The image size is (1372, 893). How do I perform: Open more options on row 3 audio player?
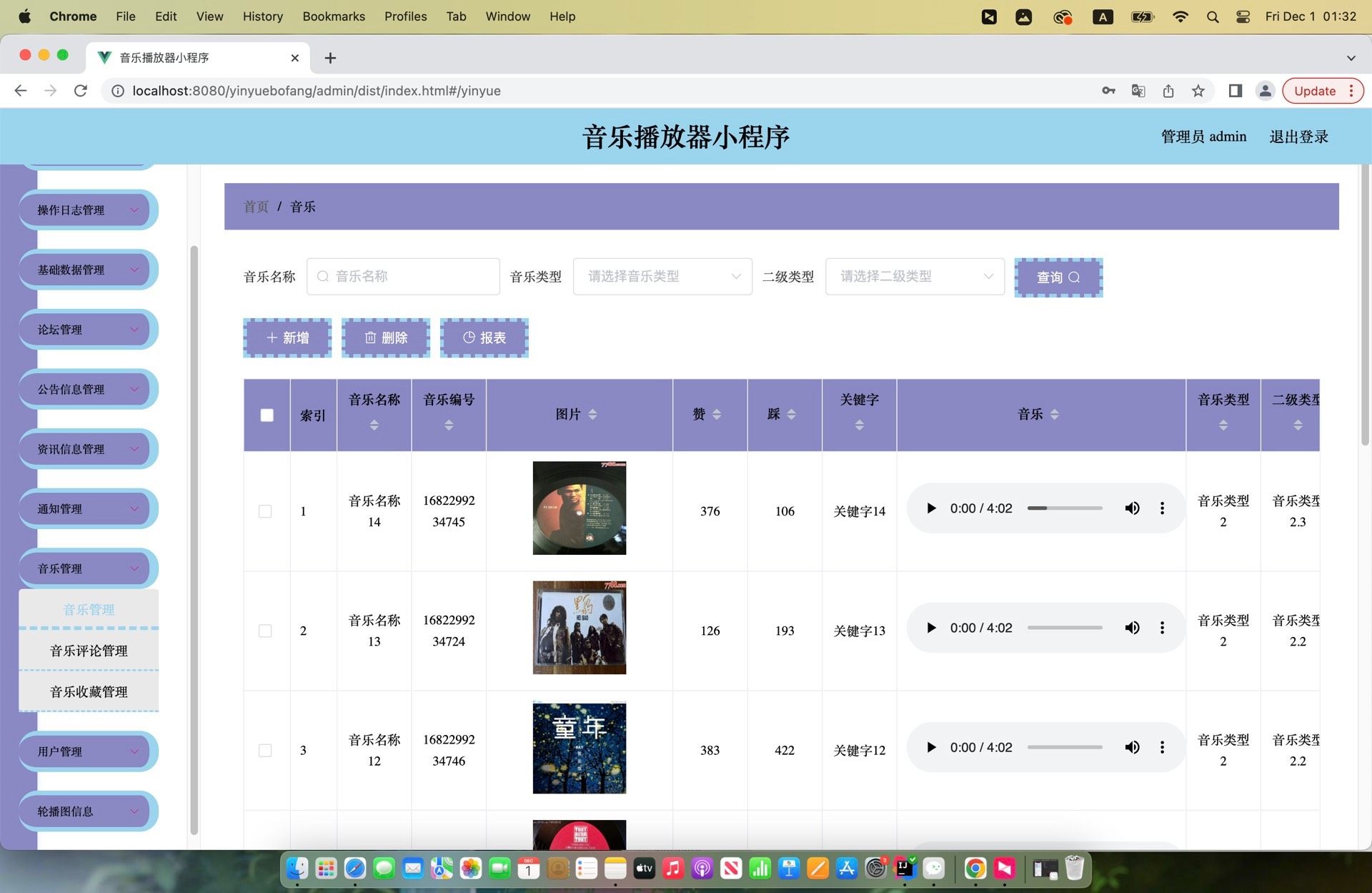[1162, 747]
